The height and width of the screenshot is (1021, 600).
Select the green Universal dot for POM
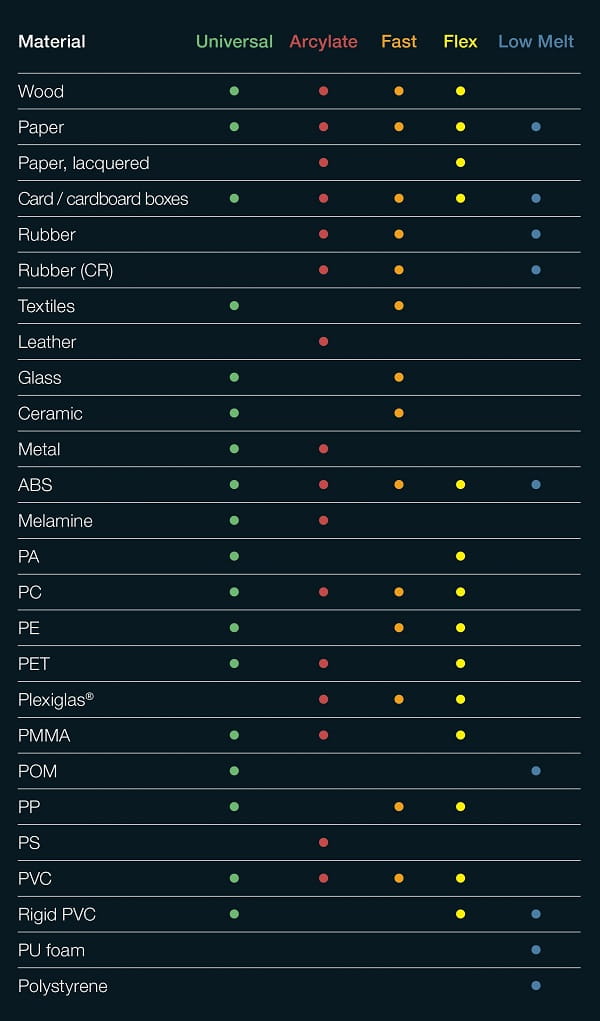pyautogui.click(x=234, y=771)
